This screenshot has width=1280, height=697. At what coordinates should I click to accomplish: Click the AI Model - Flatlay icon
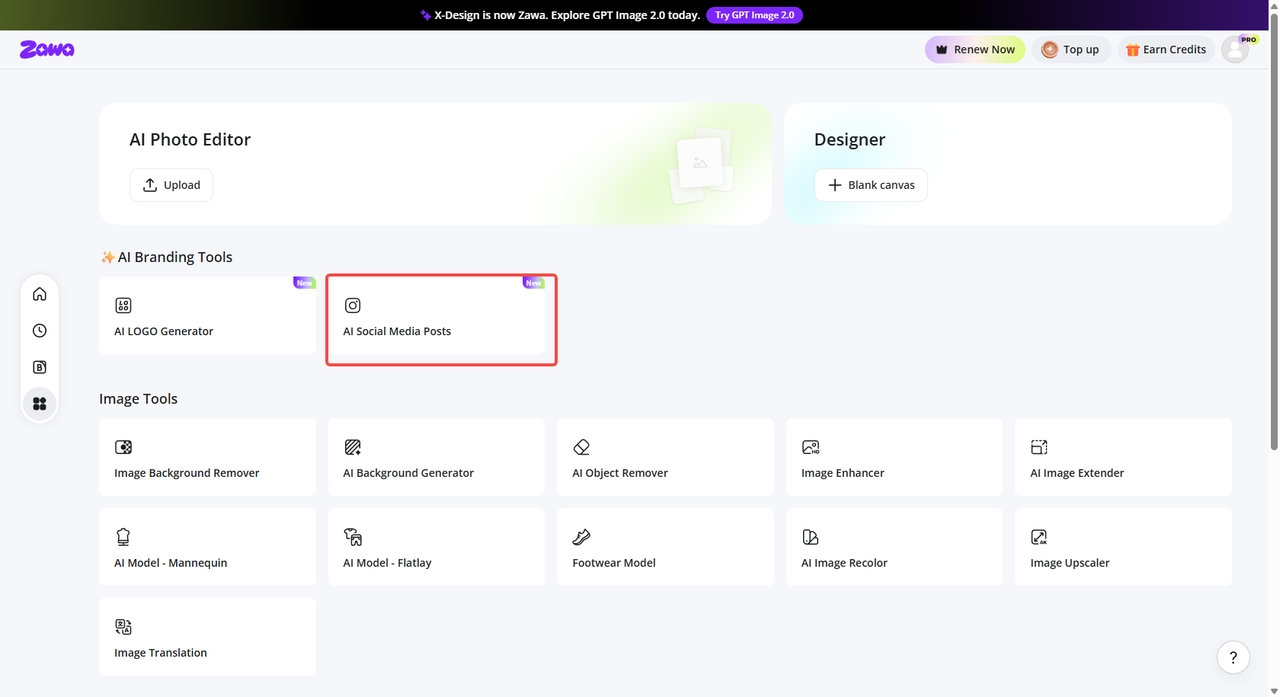pos(352,537)
